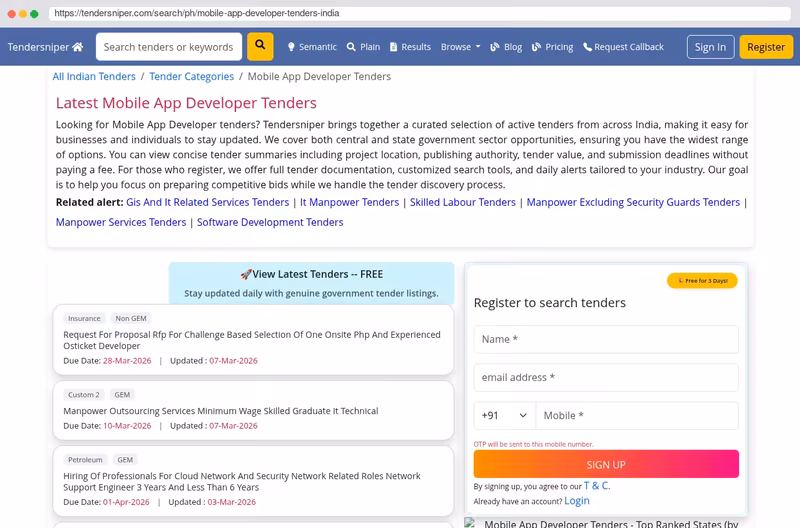Click the Custom 2 tag
The width and height of the screenshot is (800, 528).
pos(84,395)
